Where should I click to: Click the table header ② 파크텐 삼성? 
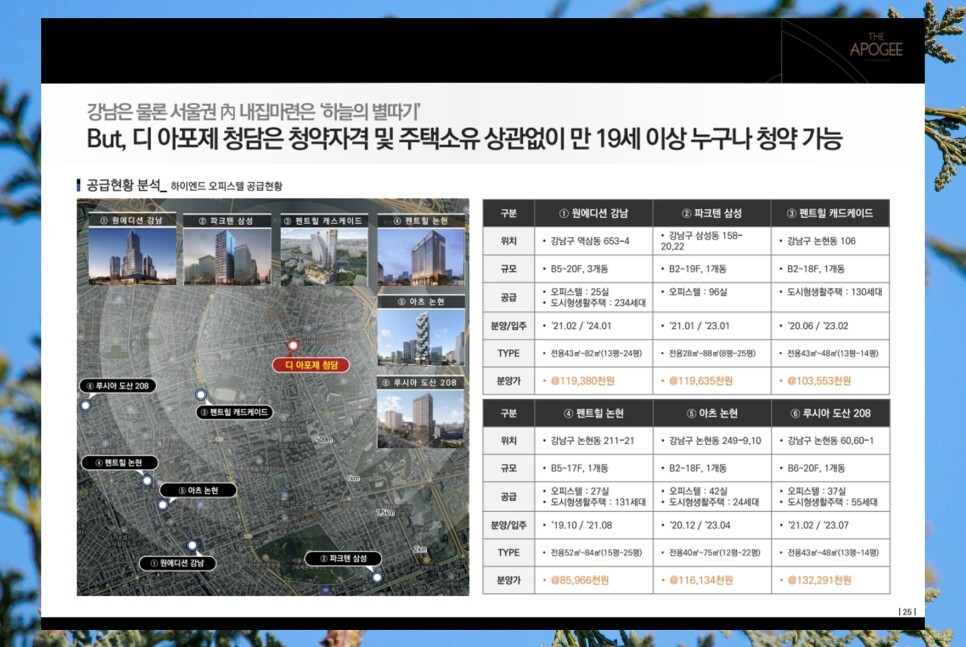[x=712, y=213]
